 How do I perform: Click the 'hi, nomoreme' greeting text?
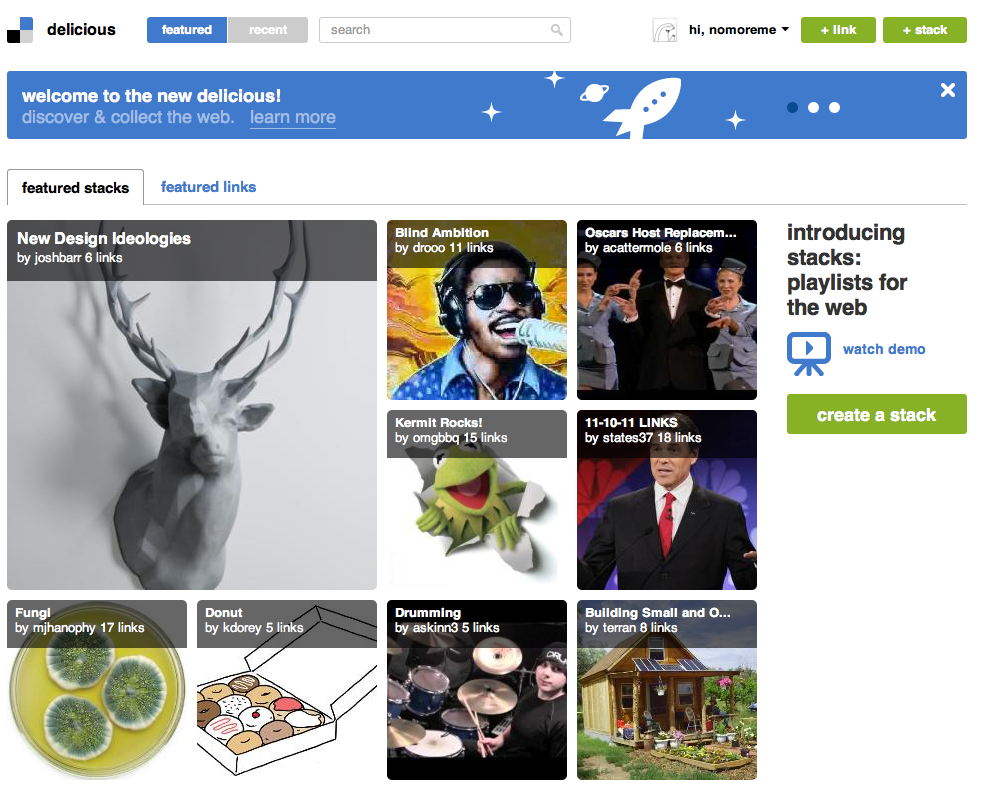tap(732, 29)
